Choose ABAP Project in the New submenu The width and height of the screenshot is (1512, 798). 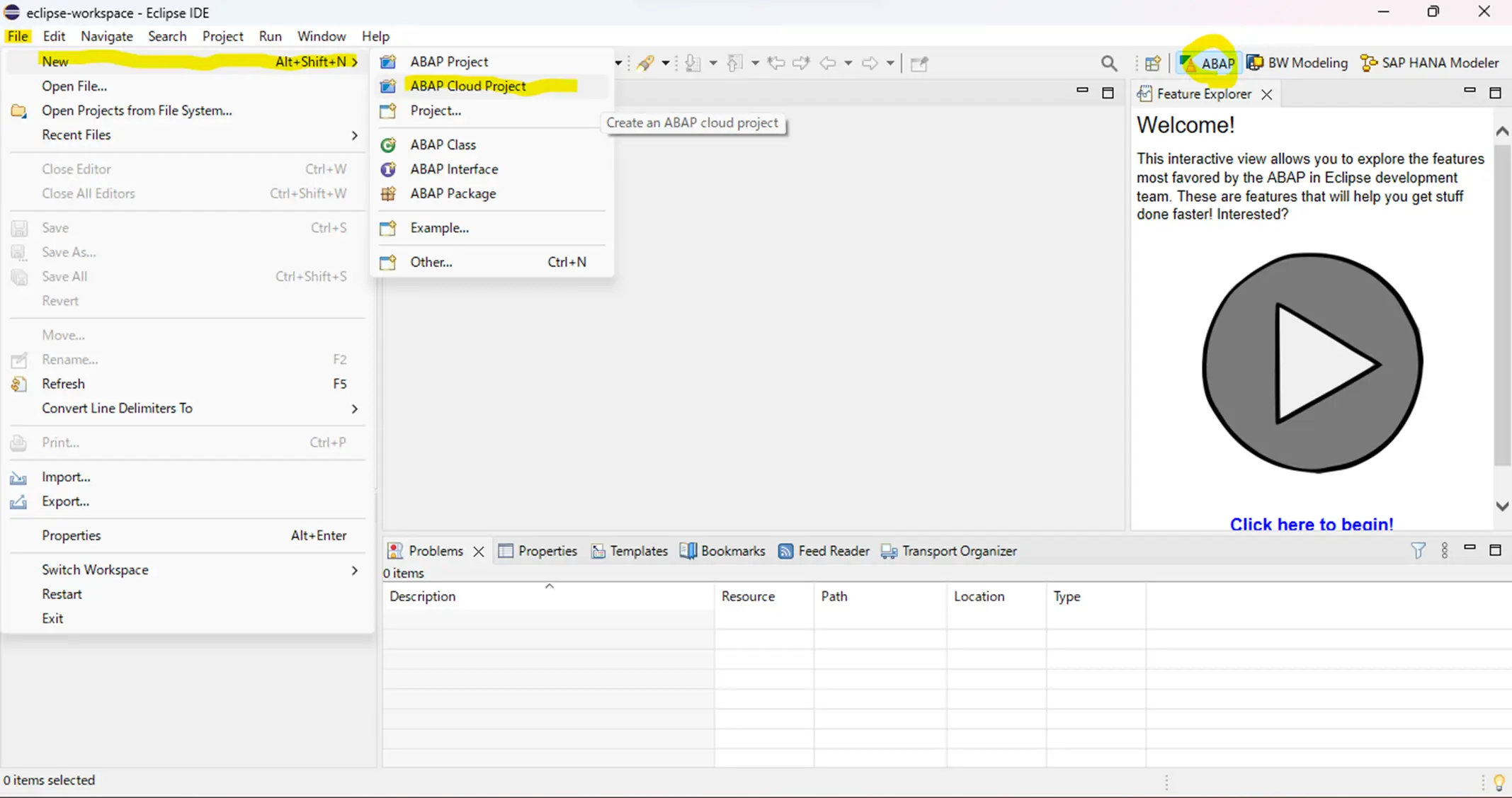(491, 62)
